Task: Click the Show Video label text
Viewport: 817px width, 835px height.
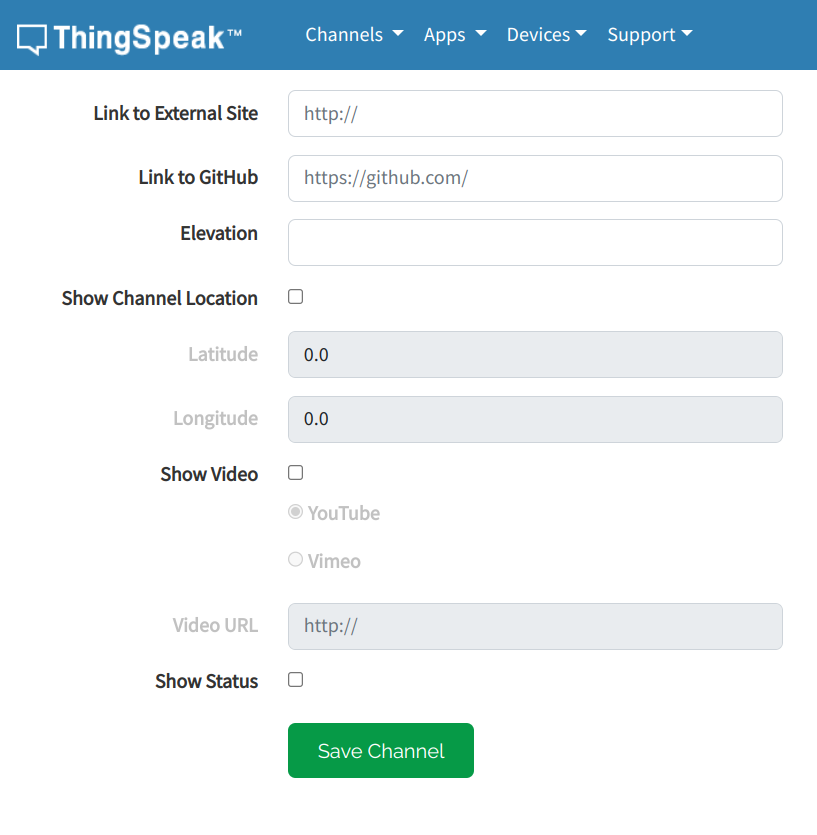Action: 209,474
